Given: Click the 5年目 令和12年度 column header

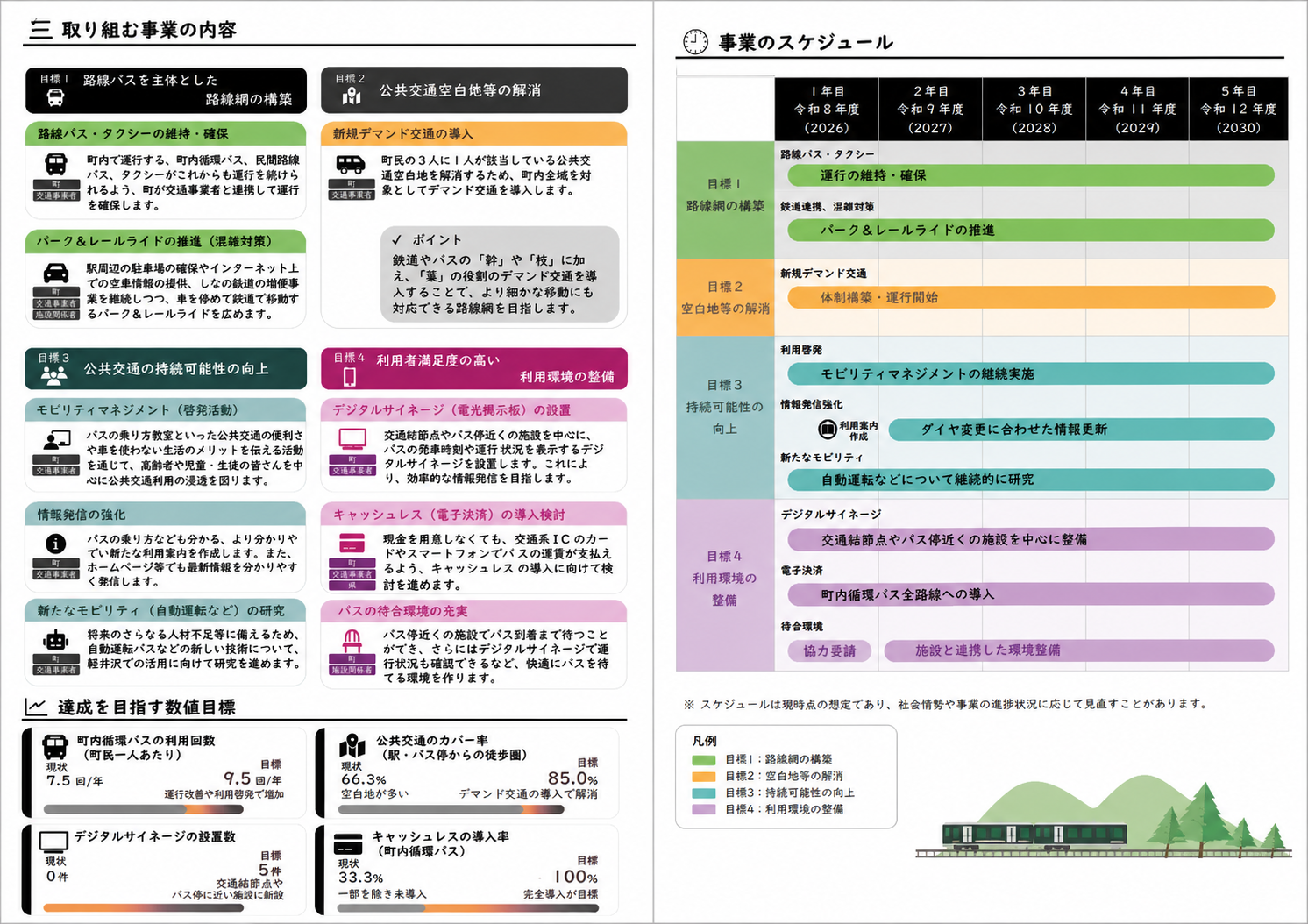Looking at the screenshot, I should click(1238, 109).
